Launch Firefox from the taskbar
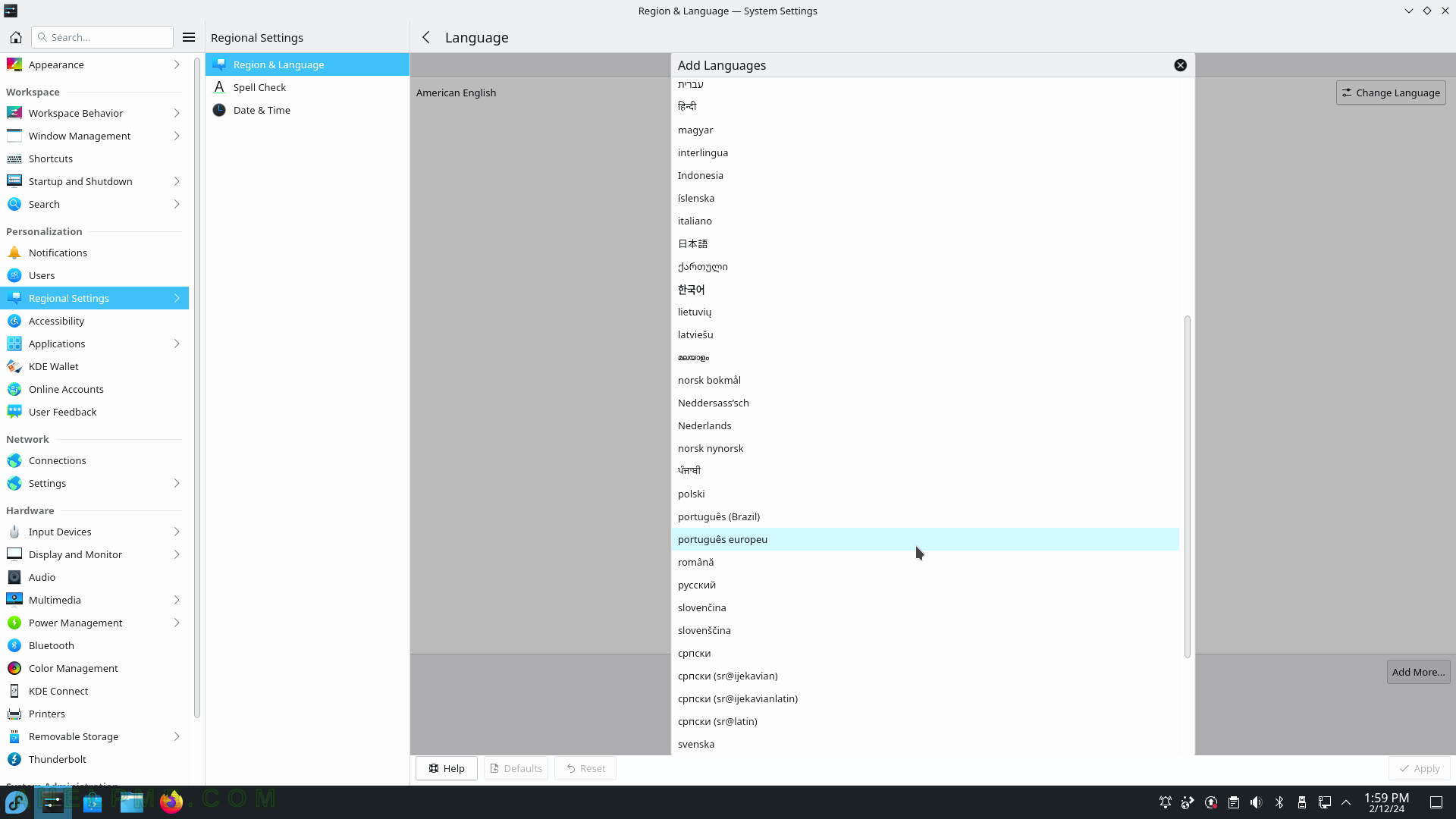This screenshot has height=819, width=1456. (x=171, y=802)
